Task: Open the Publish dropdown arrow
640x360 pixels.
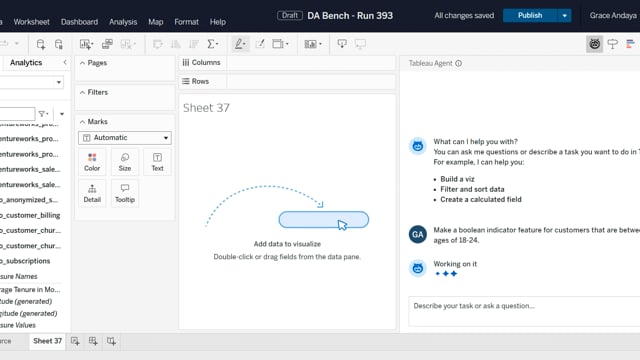Action: pos(564,16)
